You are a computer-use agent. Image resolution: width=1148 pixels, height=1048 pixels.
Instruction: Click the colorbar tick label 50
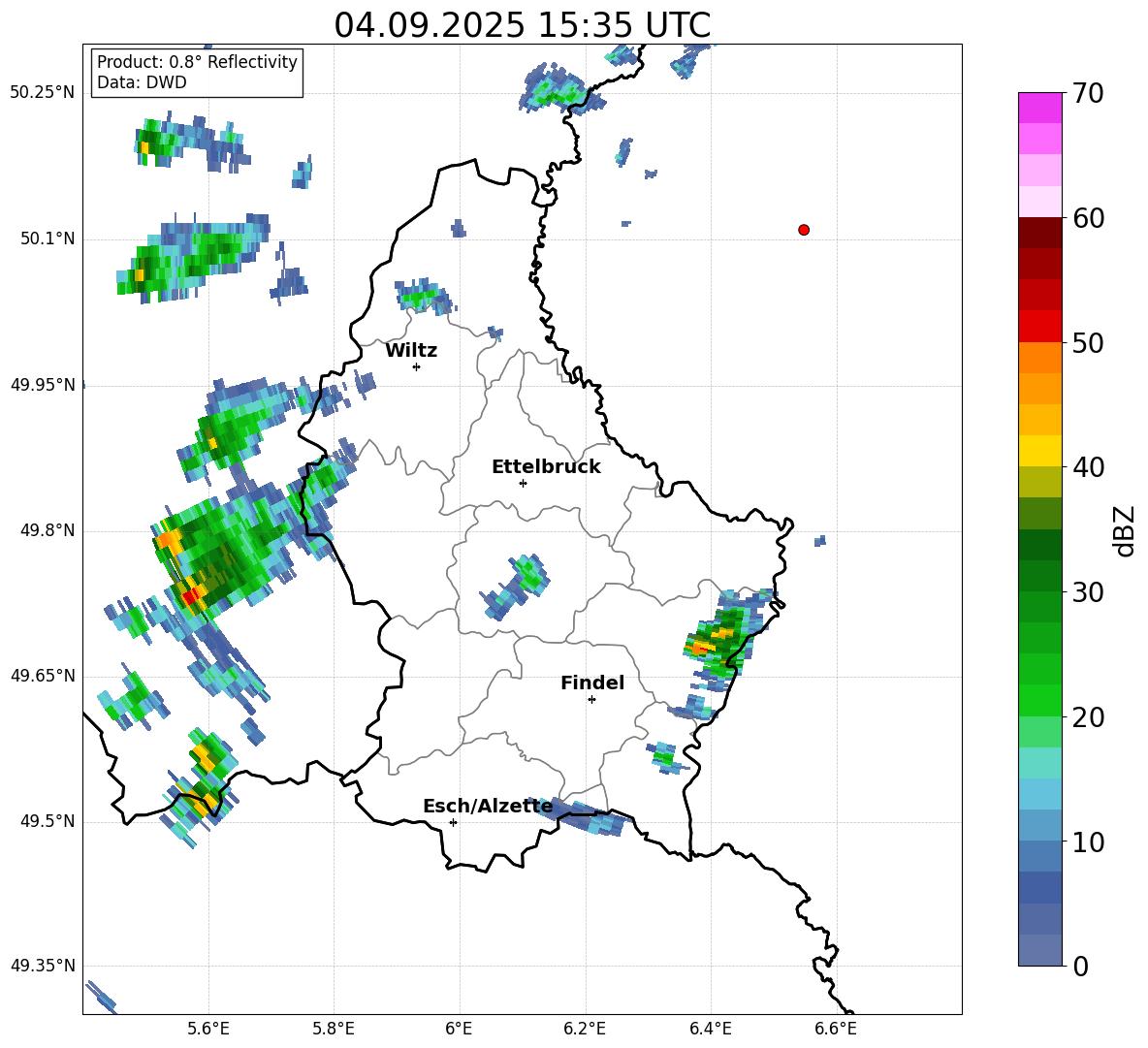(x=1088, y=343)
